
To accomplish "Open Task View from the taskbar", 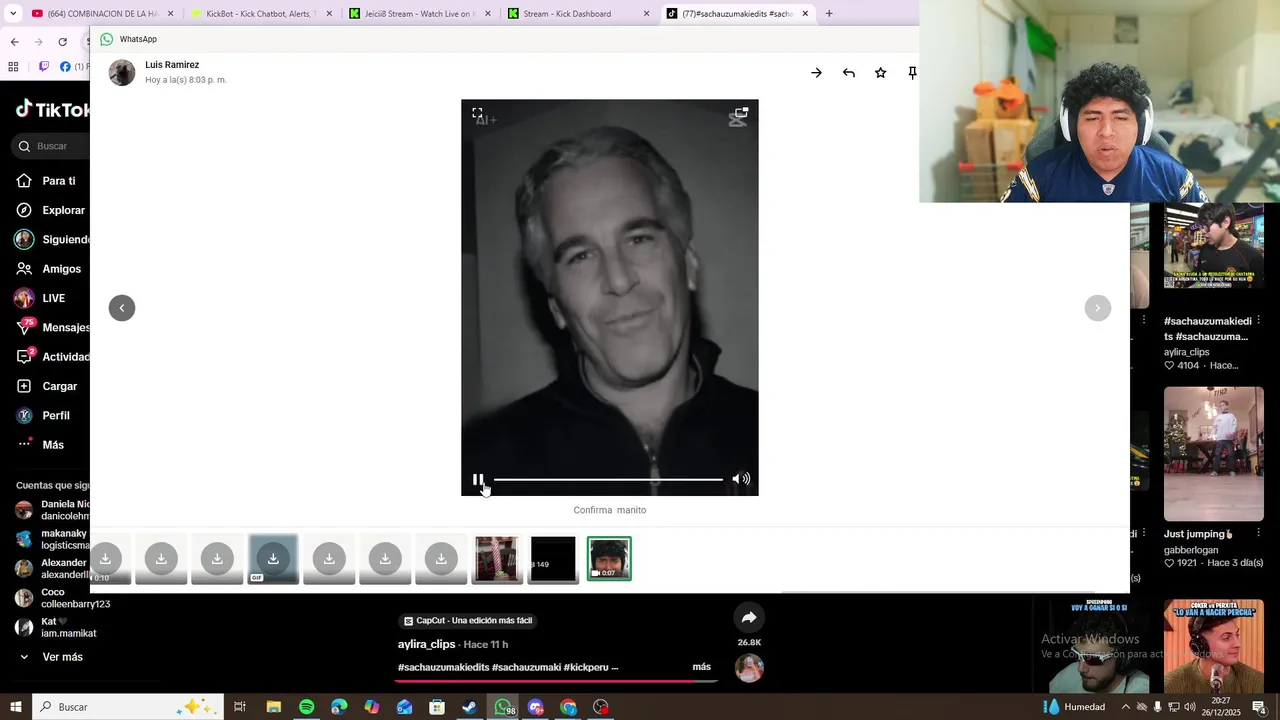I will (240, 707).
